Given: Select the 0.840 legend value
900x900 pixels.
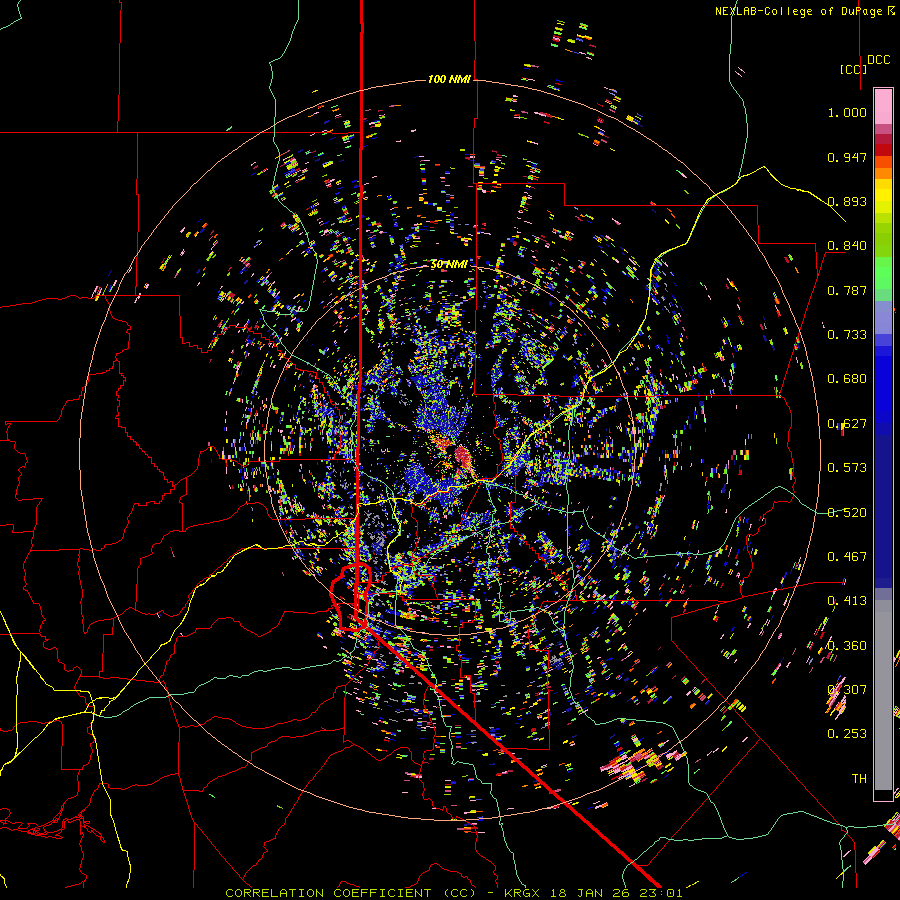Looking at the screenshot, I should pyautogui.click(x=847, y=246).
